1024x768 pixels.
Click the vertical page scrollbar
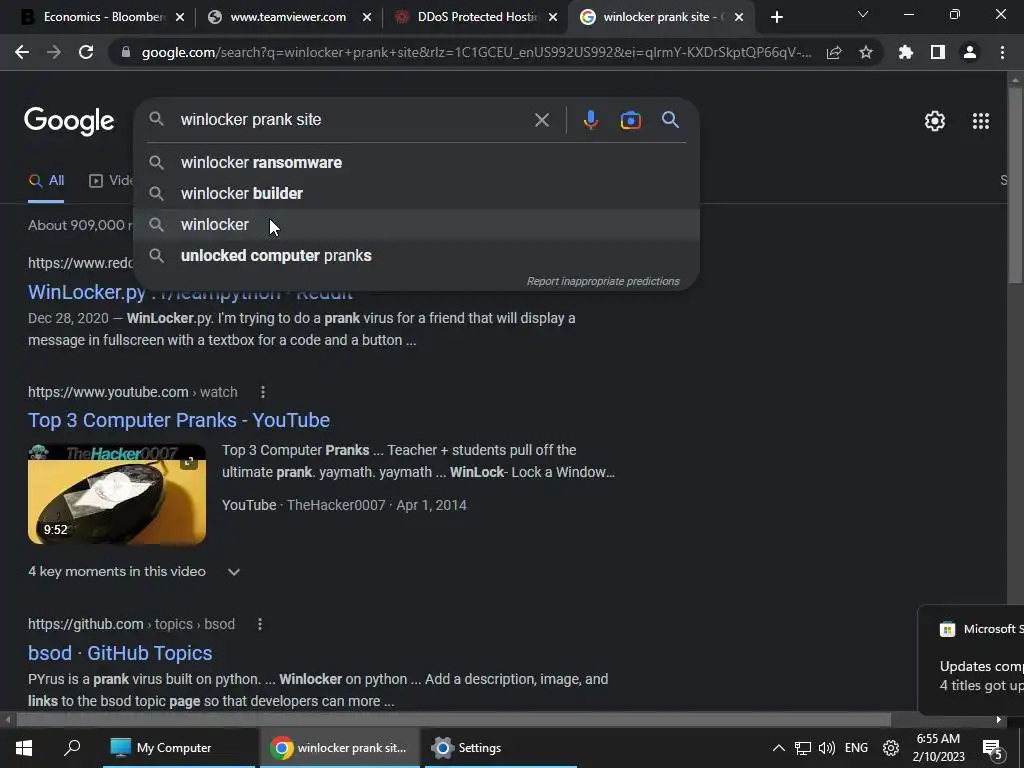[1015, 185]
